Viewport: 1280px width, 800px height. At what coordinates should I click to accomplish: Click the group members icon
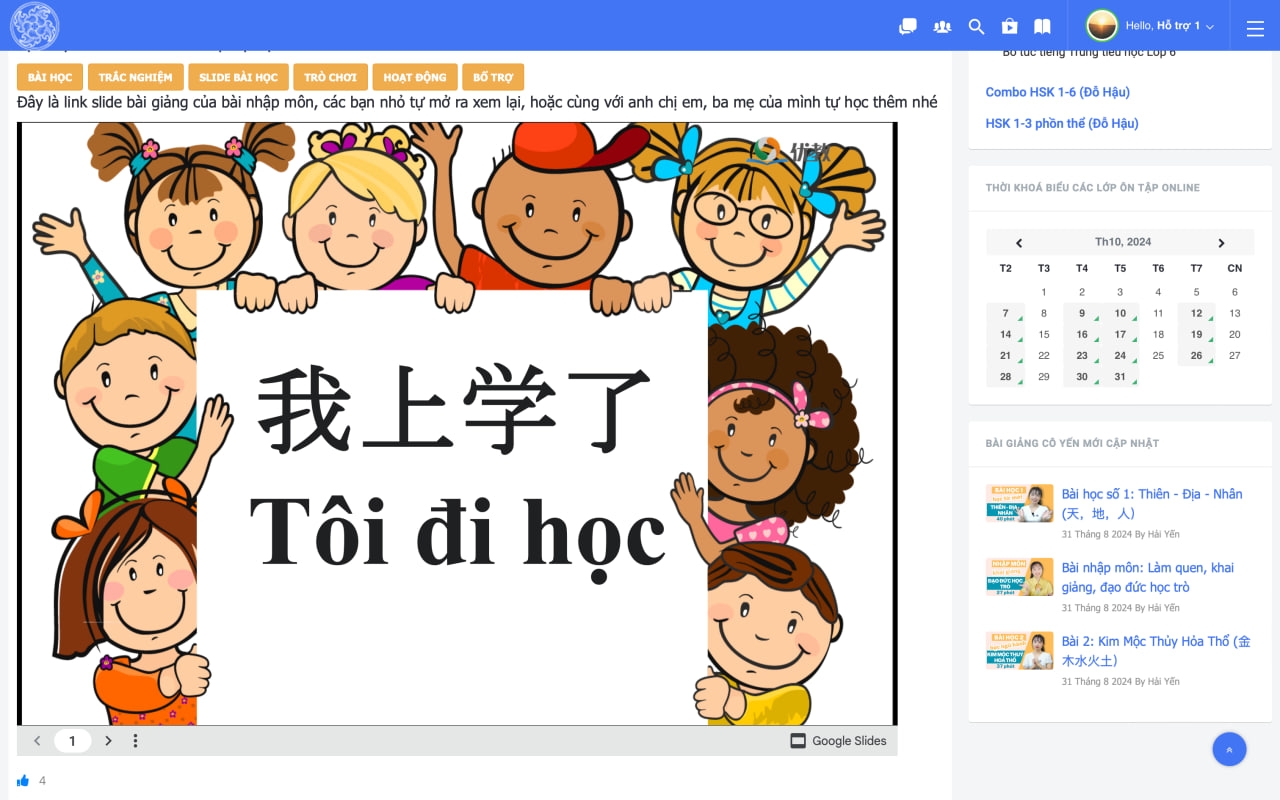(942, 27)
